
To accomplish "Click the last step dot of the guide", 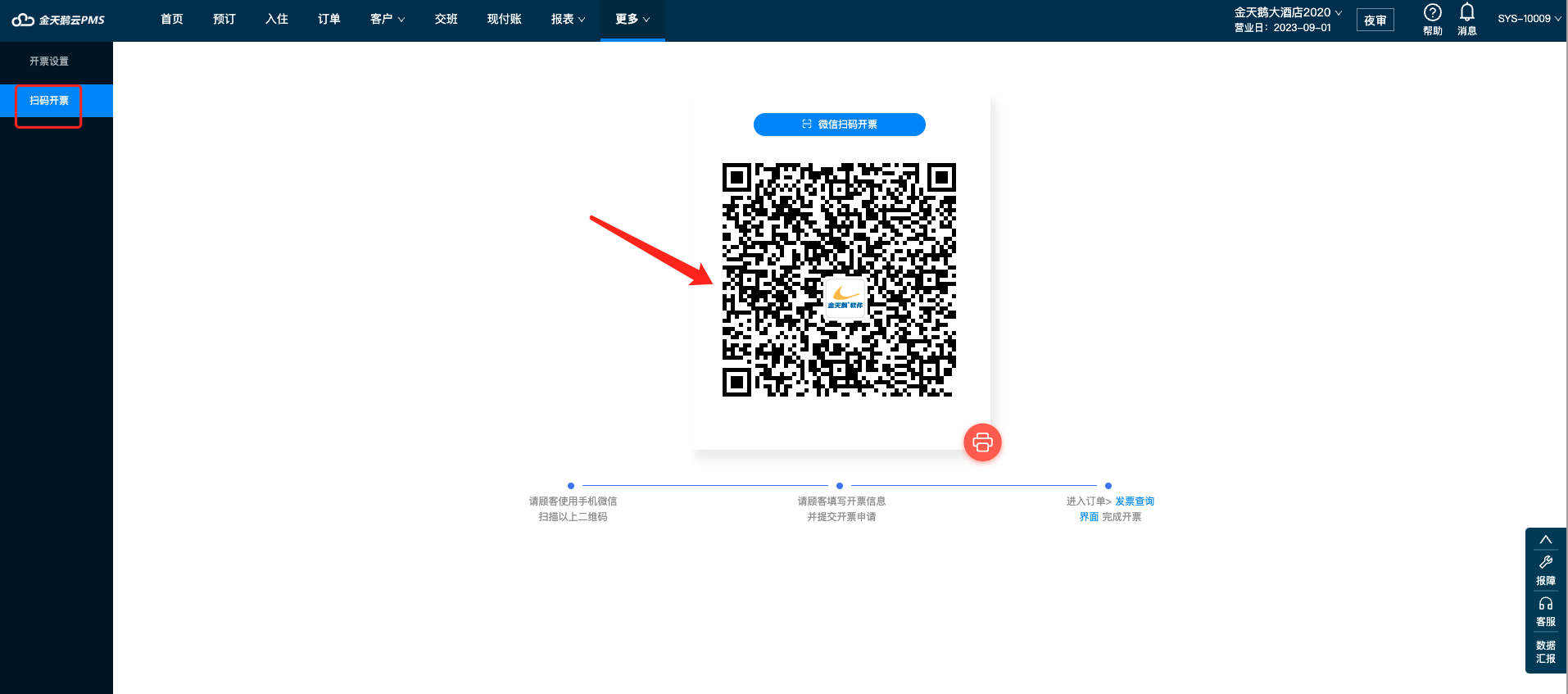I will [x=1108, y=486].
